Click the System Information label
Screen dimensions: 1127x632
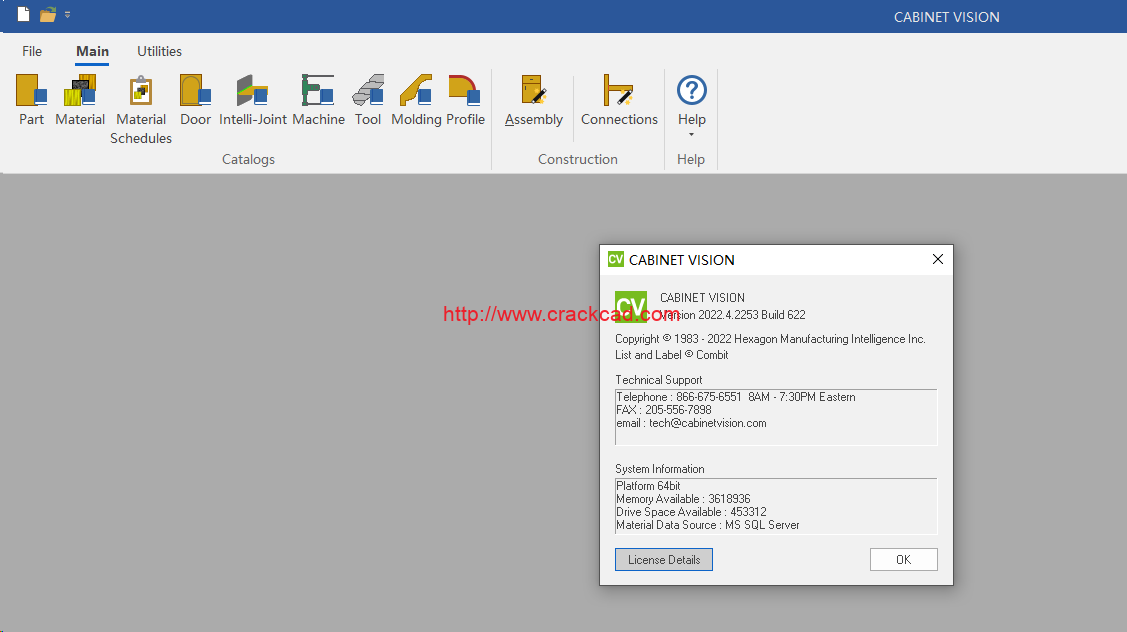click(x=660, y=469)
